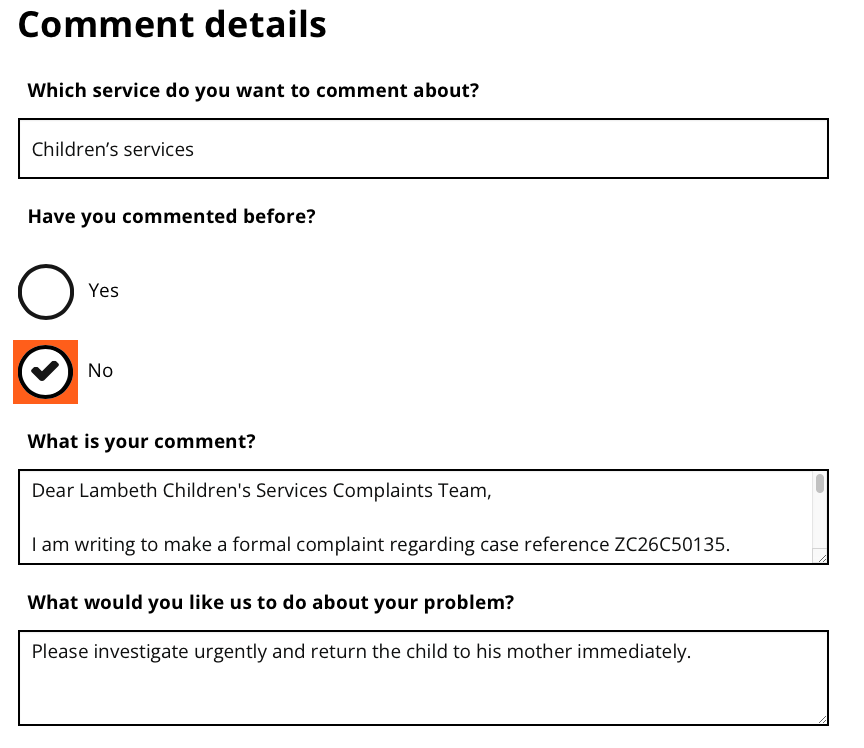Viewport: 864px width, 748px height.
Task: Focus the "Children's services" service field
Action: click(x=423, y=149)
